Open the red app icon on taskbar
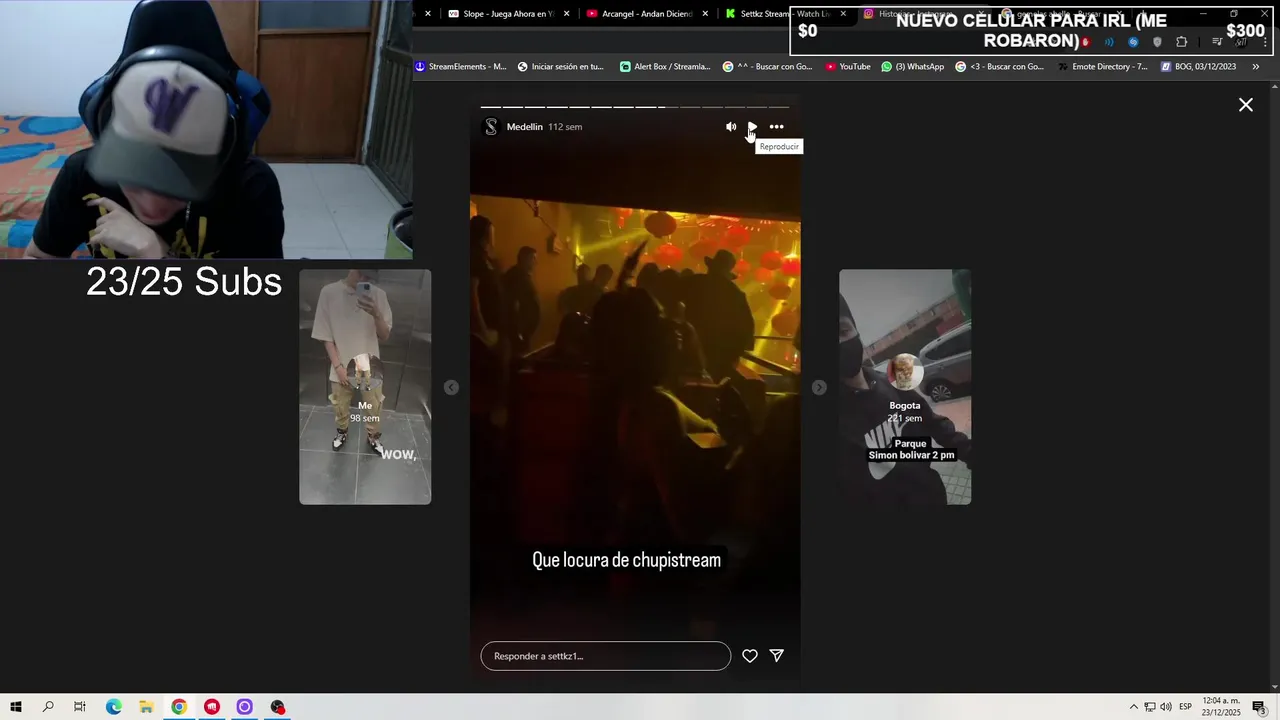1280x720 pixels. click(x=212, y=707)
